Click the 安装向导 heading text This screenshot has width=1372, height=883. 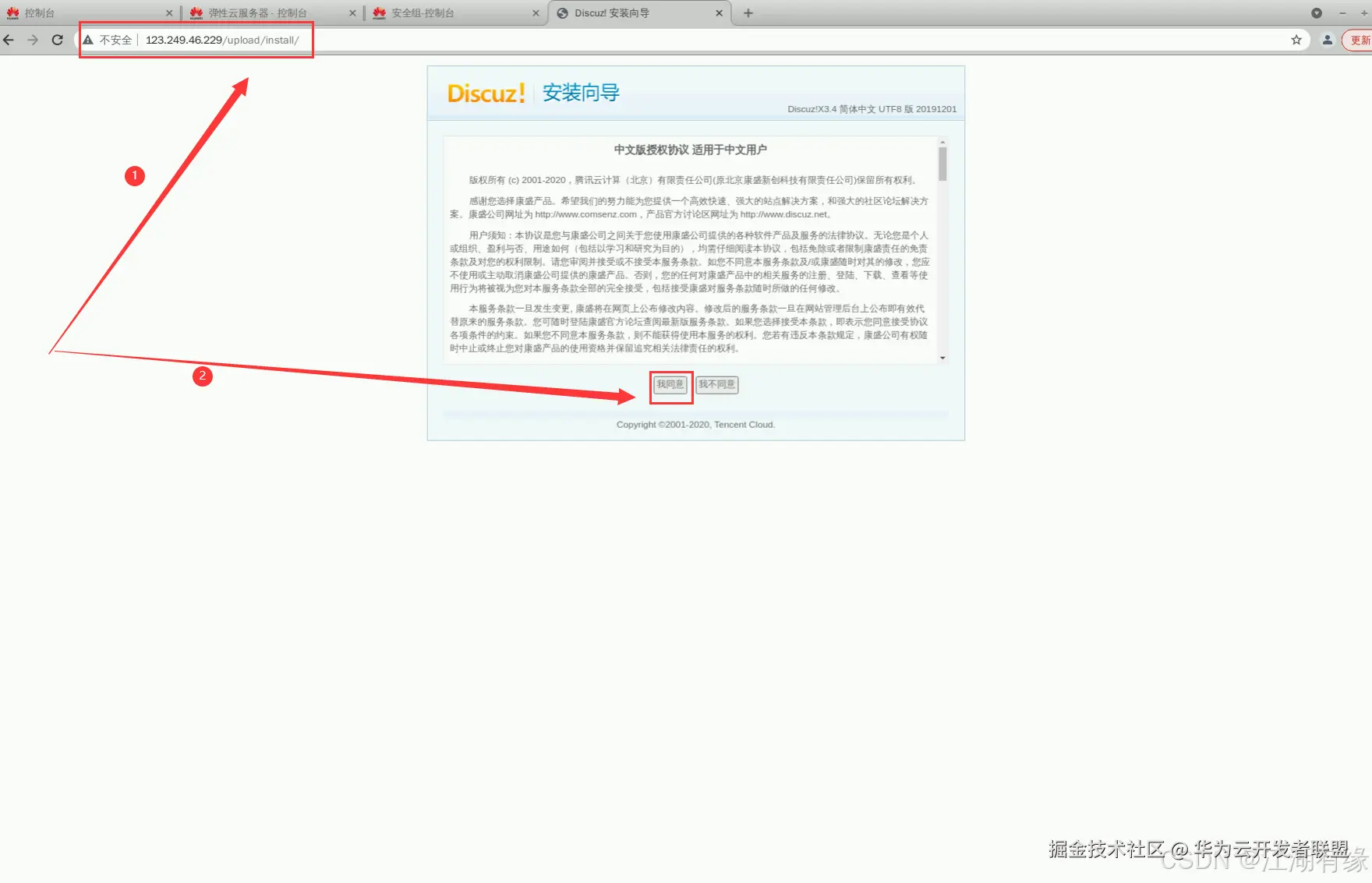581,93
